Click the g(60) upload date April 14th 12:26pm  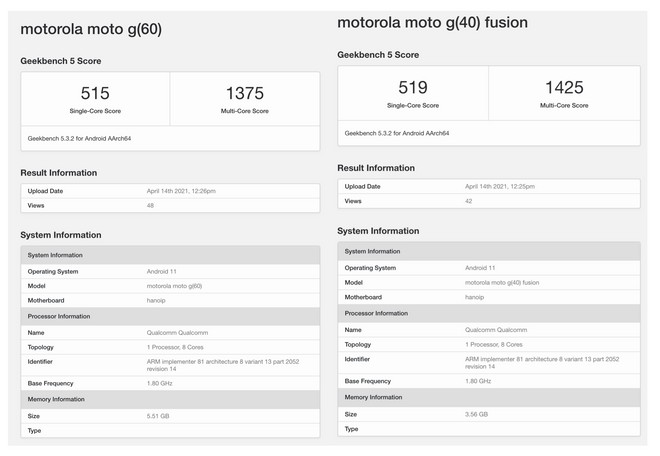click(x=181, y=191)
